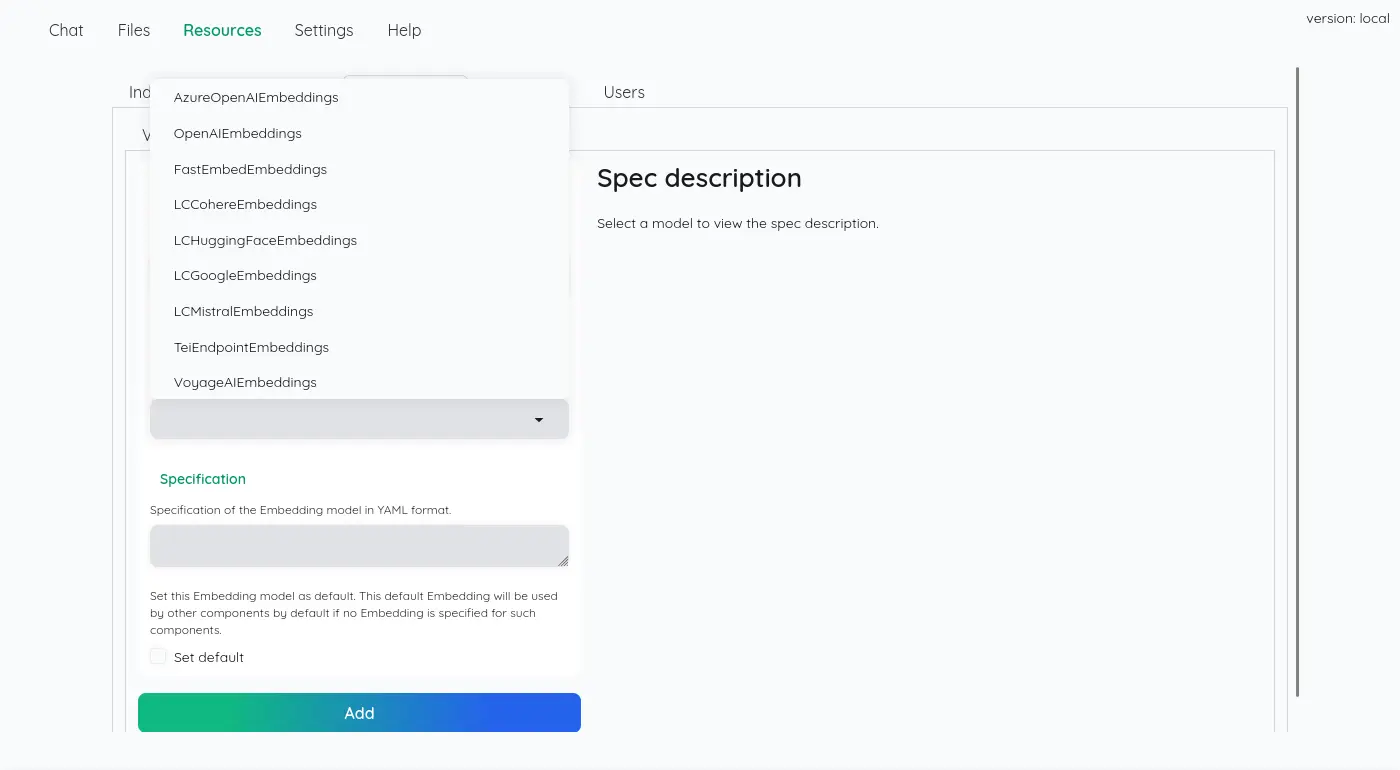
Task: Go to the Settings tab
Action: coord(324,30)
